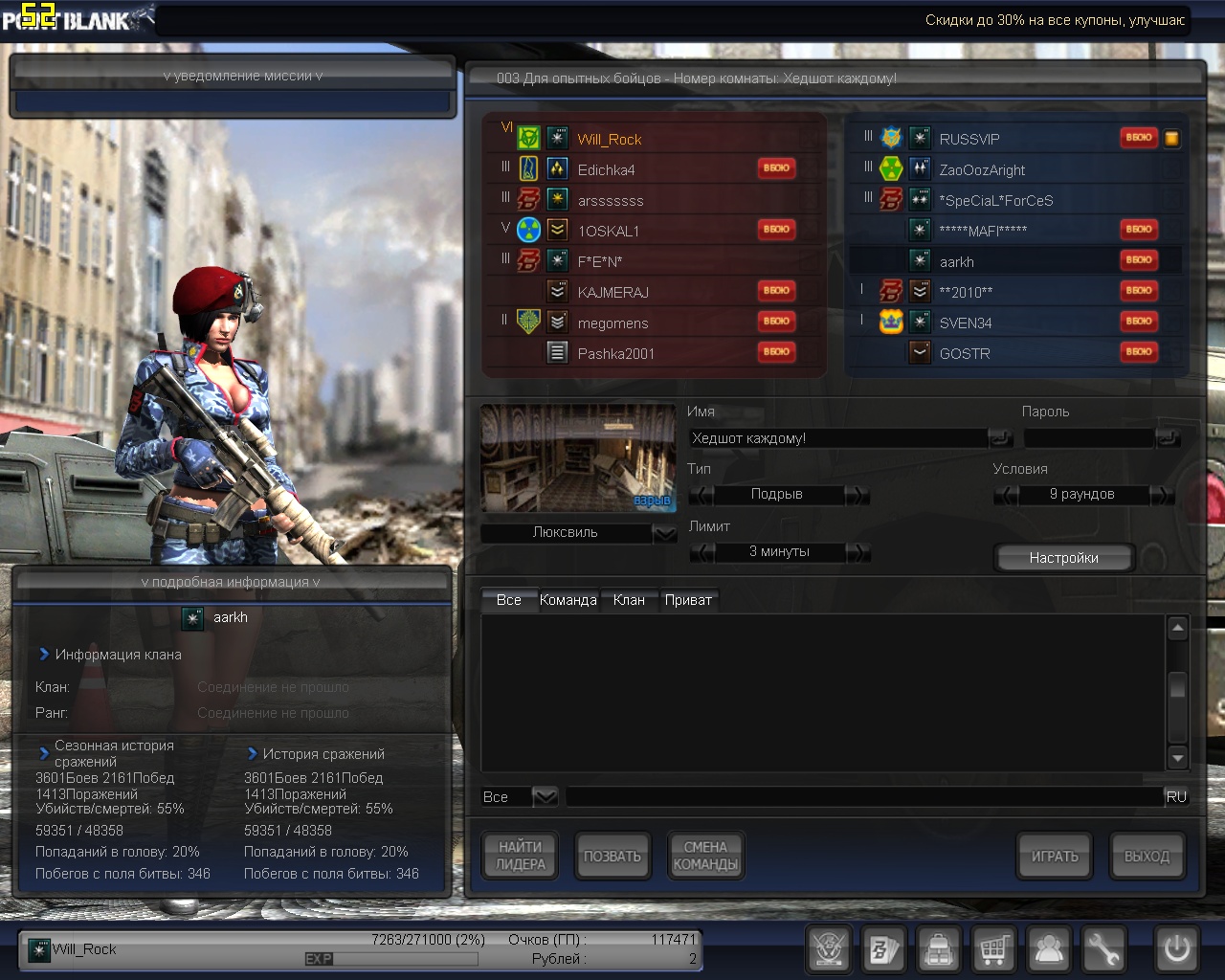Open the shop cart icon

pyautogui.click(x=993, y=949)
